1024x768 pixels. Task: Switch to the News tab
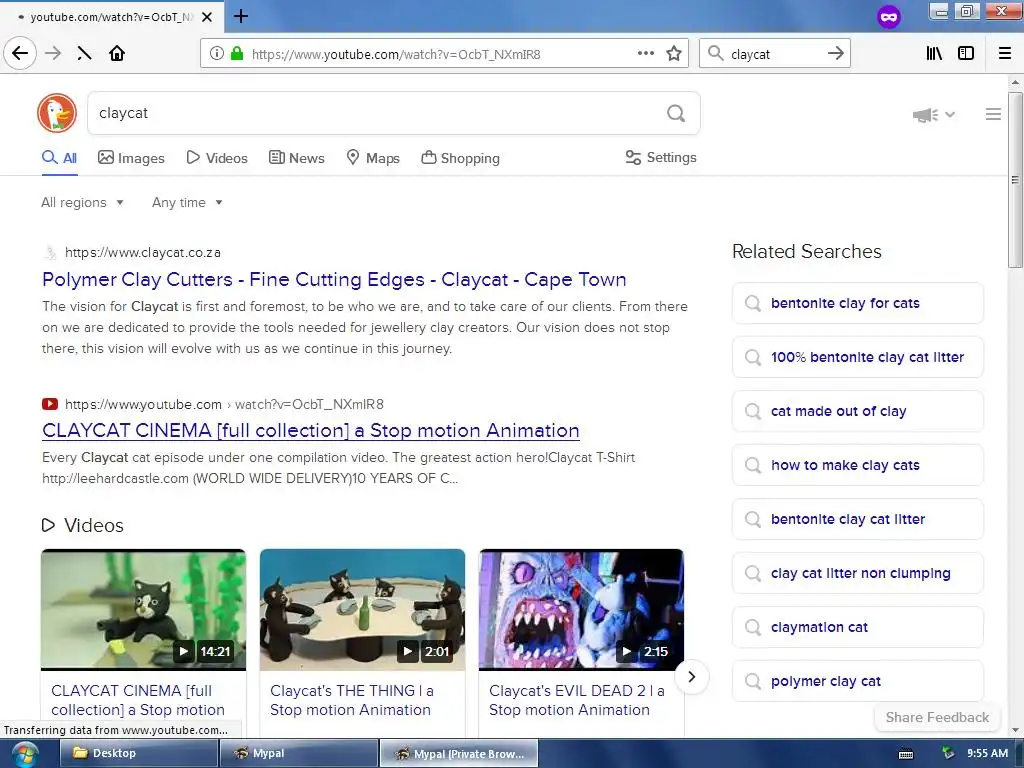click(296, 158)
